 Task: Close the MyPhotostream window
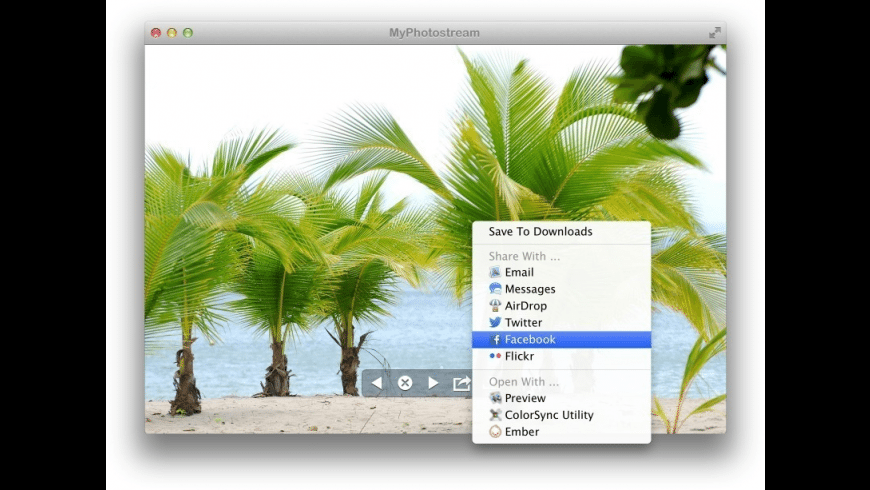pos(156,33)
